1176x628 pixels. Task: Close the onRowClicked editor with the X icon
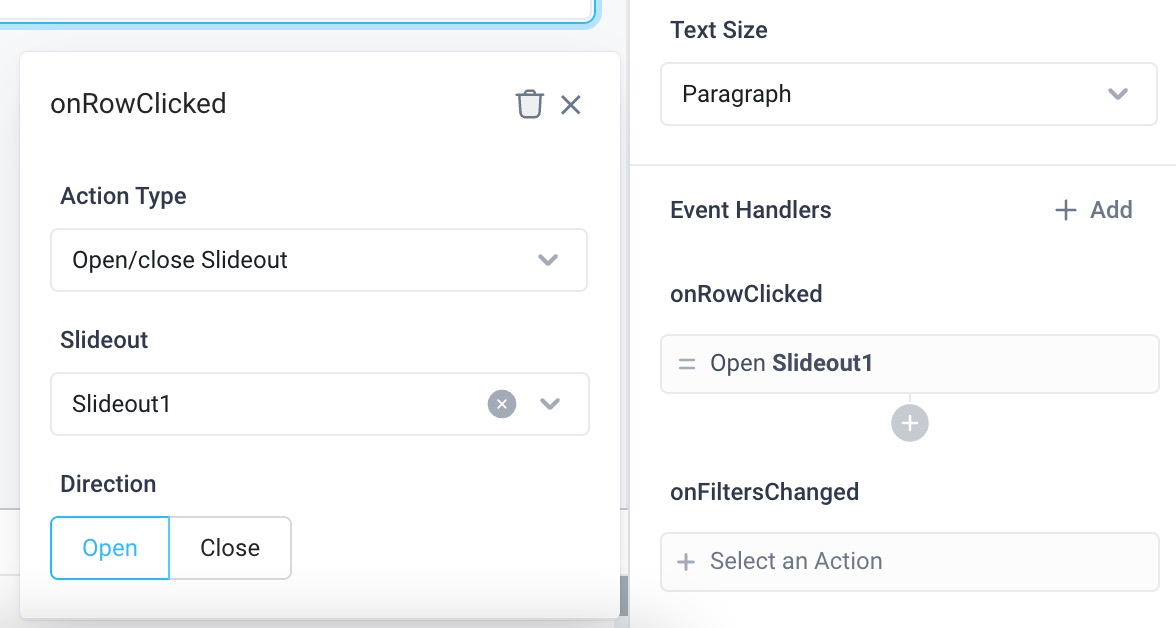click(571, 104)
